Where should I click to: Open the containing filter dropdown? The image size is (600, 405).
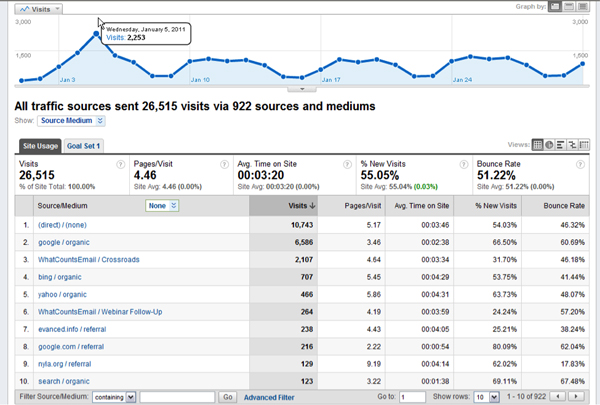click(x=113, y=397)
